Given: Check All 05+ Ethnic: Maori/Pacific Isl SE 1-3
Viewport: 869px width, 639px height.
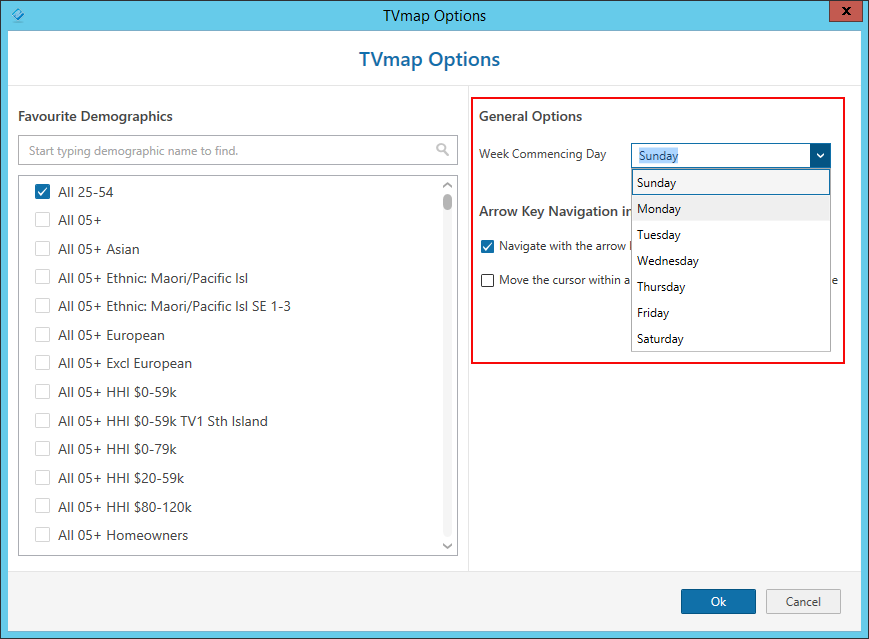Looking at the screenshot, I should [42, 306].
